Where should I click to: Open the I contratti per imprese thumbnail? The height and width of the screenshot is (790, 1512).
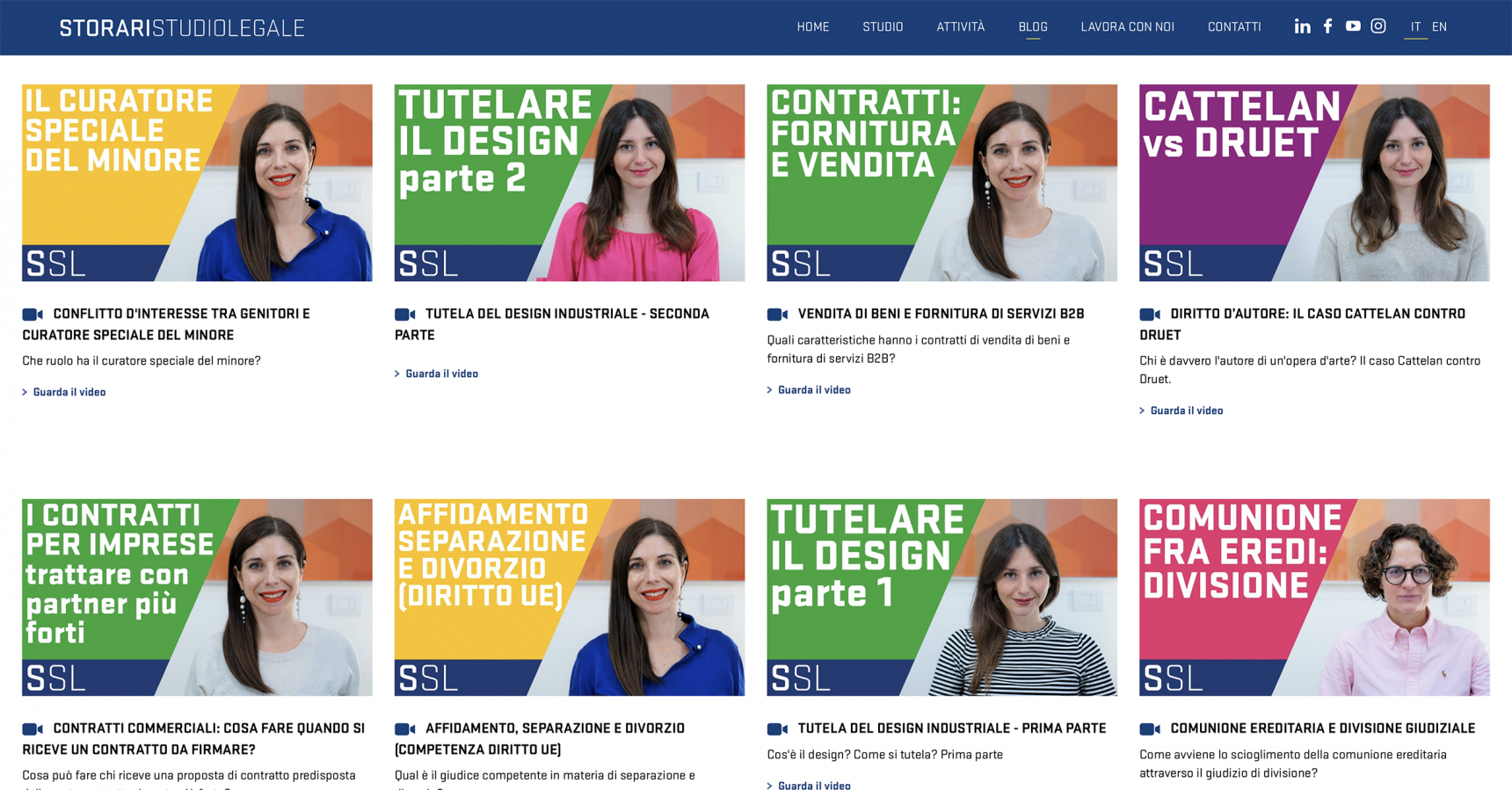[x=197, y=598]
